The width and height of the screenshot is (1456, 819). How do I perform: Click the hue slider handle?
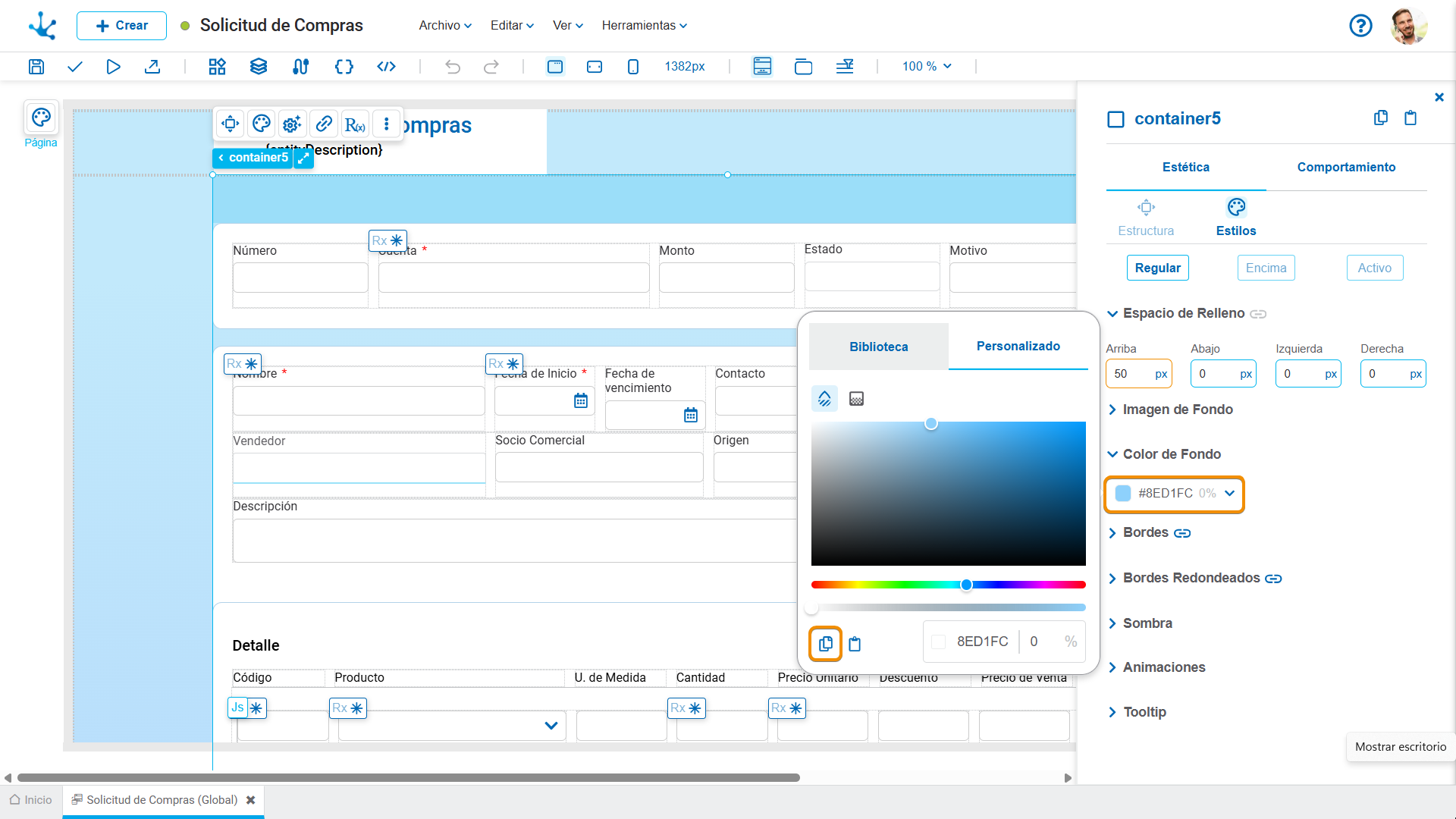966,585
